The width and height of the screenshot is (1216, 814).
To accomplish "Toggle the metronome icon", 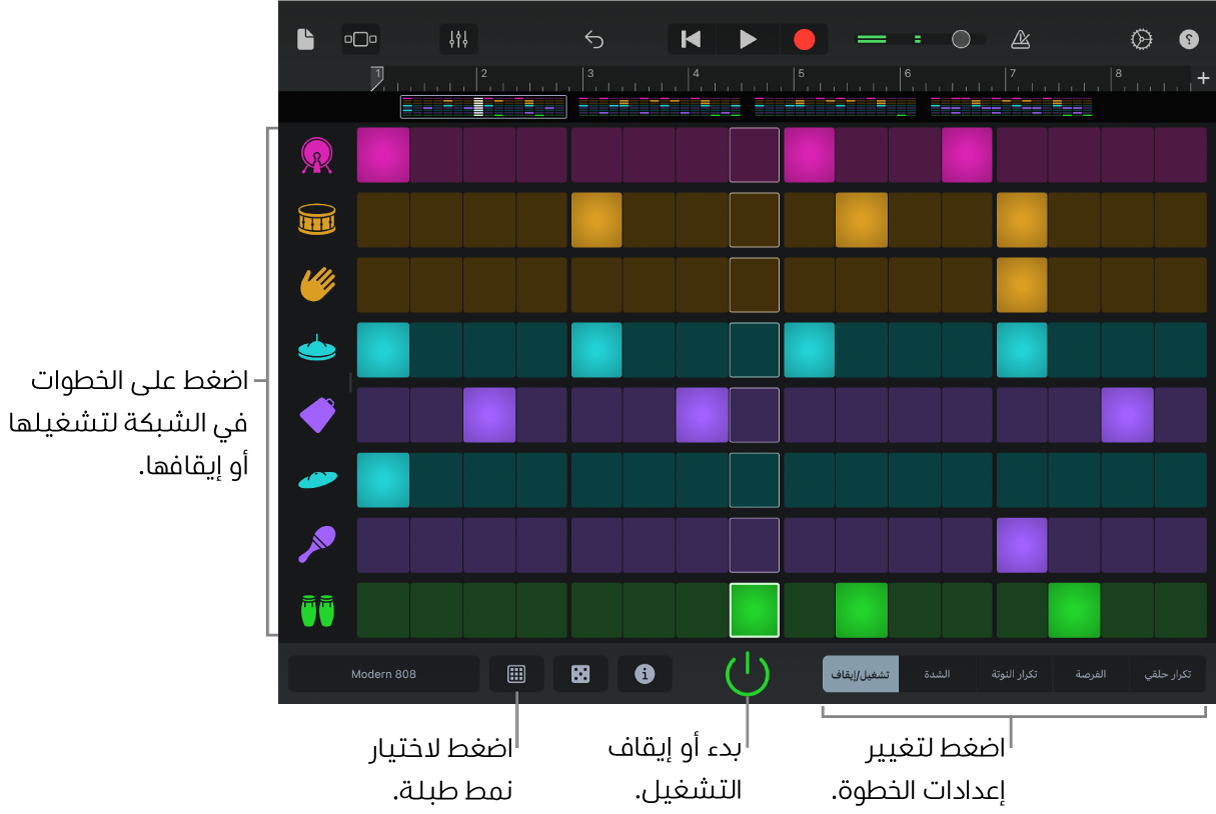I will (x=1020, y=39).
